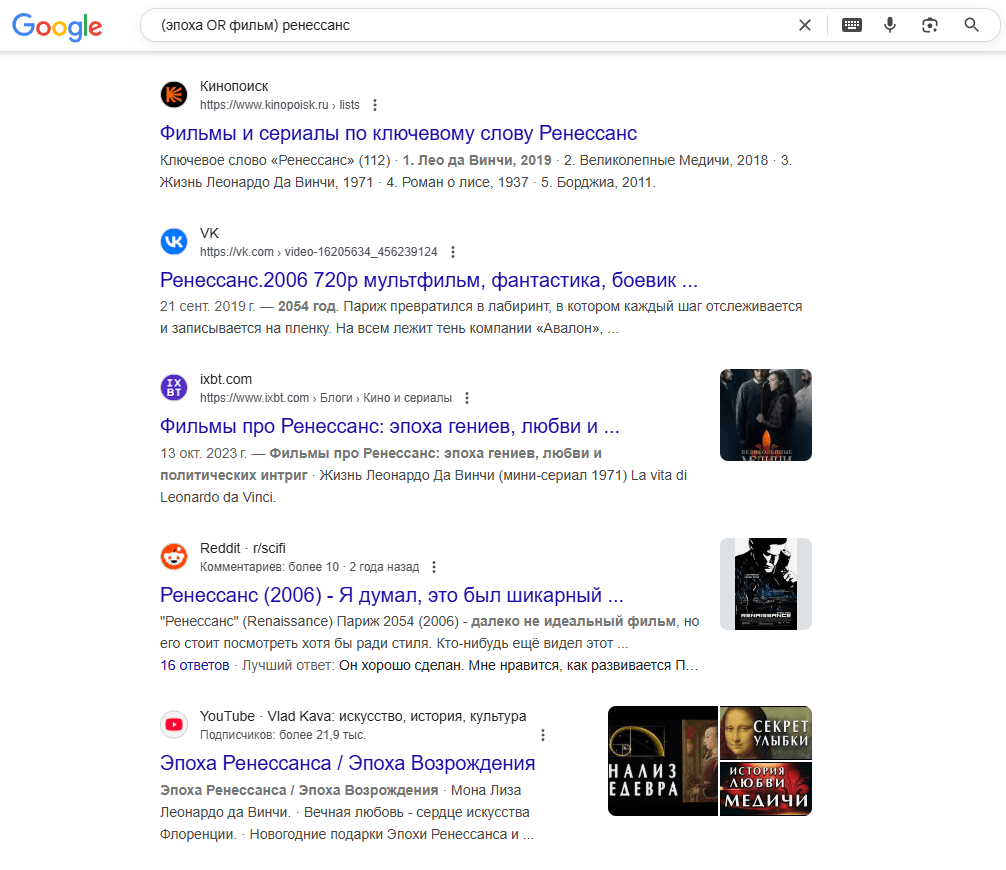
Task: Open the 16 ответов link
Action: (194, 665)
